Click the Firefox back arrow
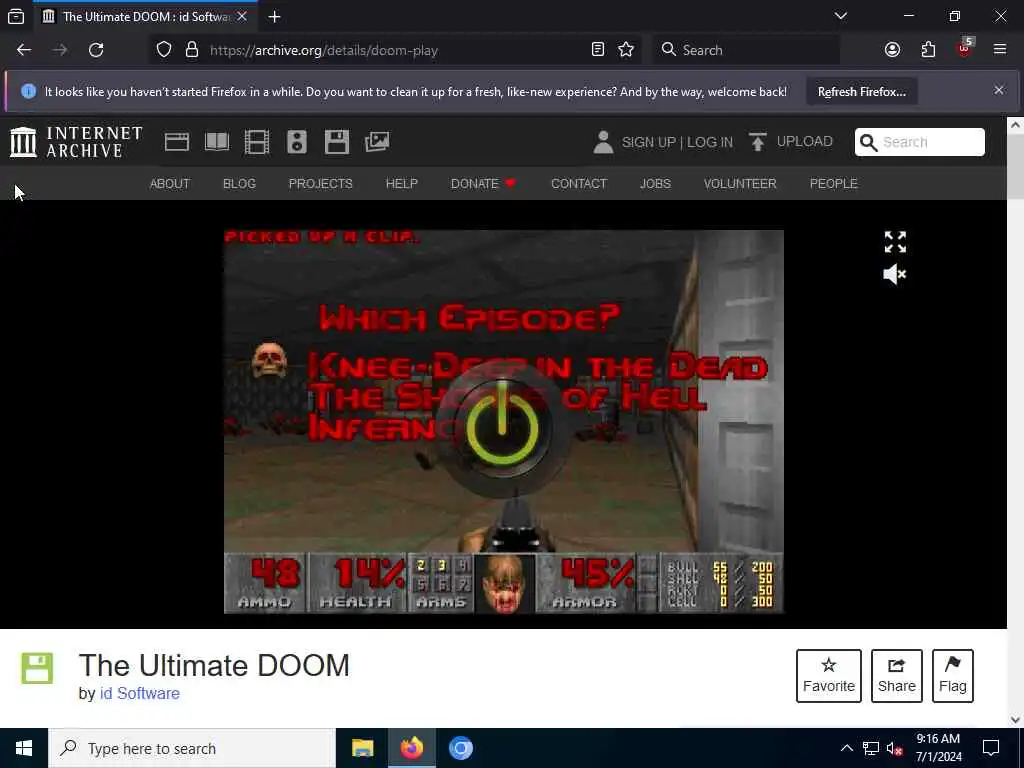Image resolution: width=1024 pixels, height=768 pixels. (x=24, y=50)
